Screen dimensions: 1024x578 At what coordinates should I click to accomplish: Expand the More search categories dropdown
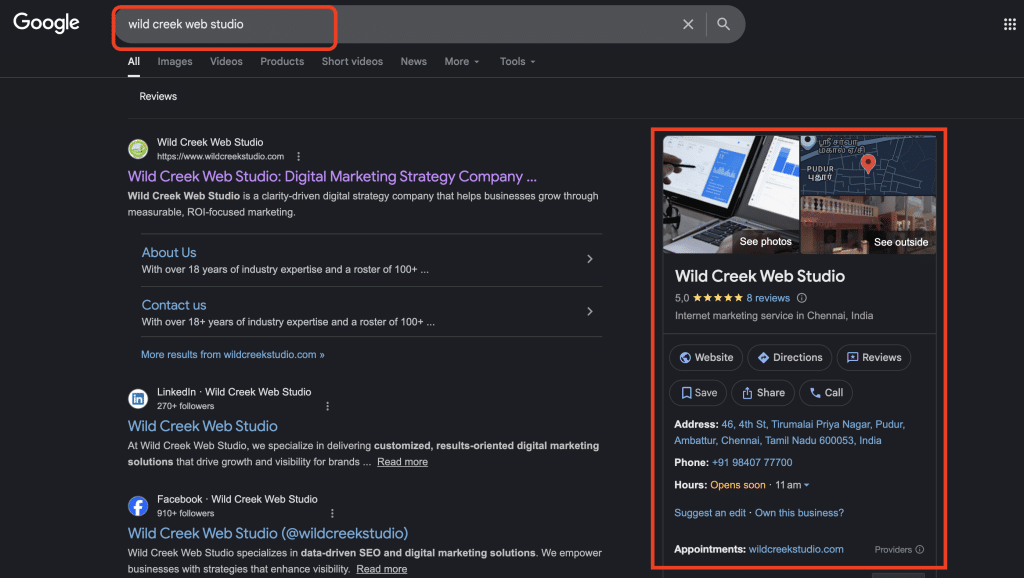pyautogui.click(x=461, y=61)
